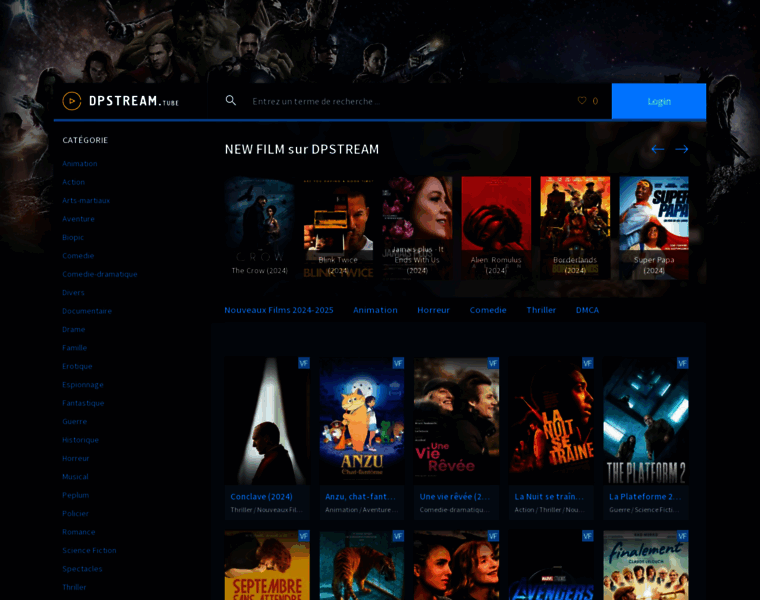Image resolution: width=760 pixels, height=600 pixels.
Task: Click the VF badge on Anzu poster
Action: point(398,363)
